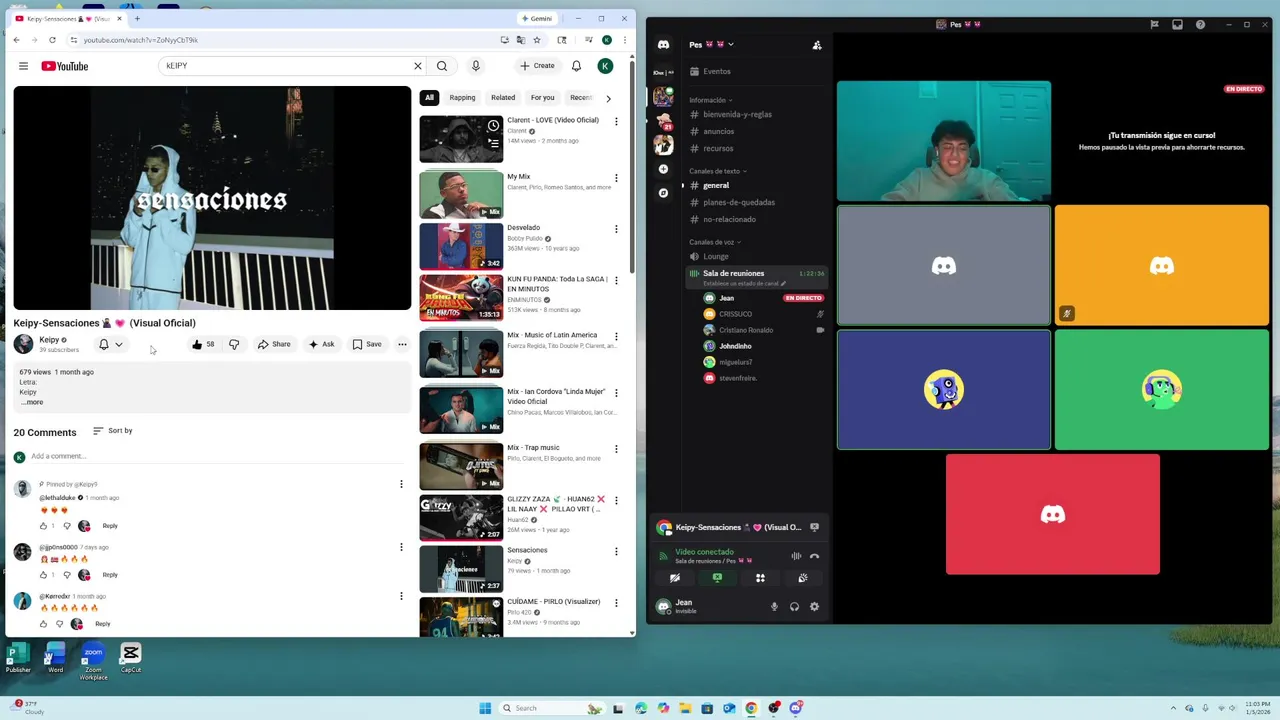Screen dimensions: 1280x720
Task: Click the Ask button under video
Action: 321,344
